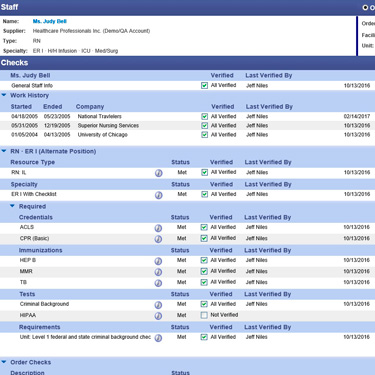
Task: Toggle University of Chicago verified checkbox
Action: pos(204,135)
